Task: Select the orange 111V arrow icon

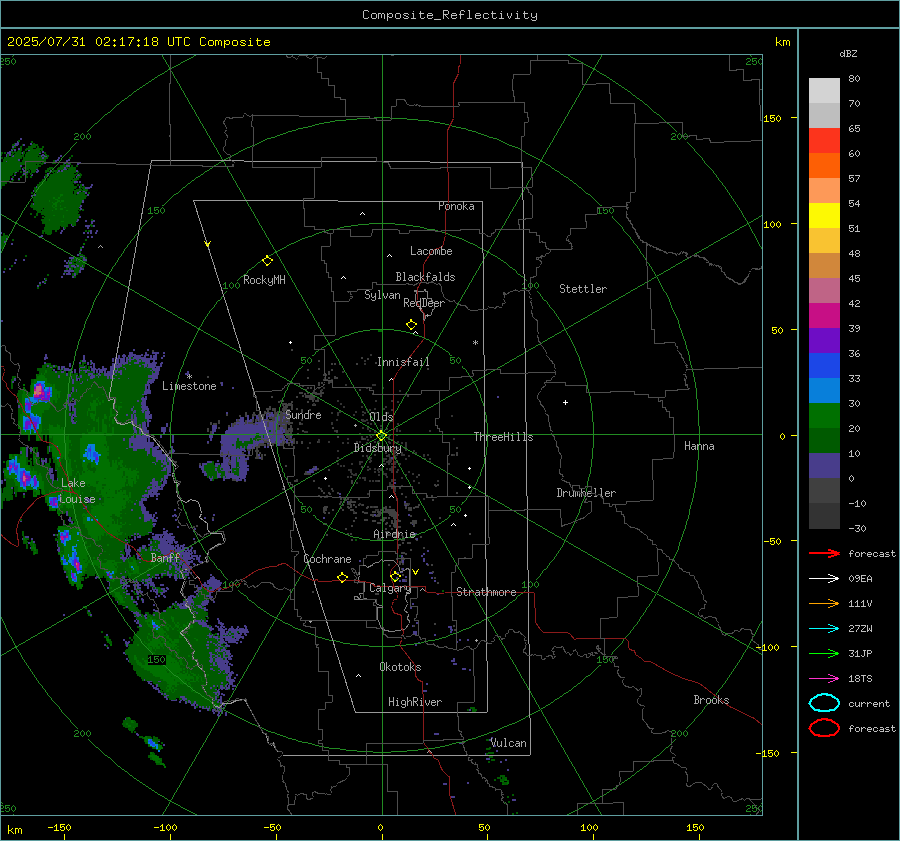Action: [x=824, y=603]
